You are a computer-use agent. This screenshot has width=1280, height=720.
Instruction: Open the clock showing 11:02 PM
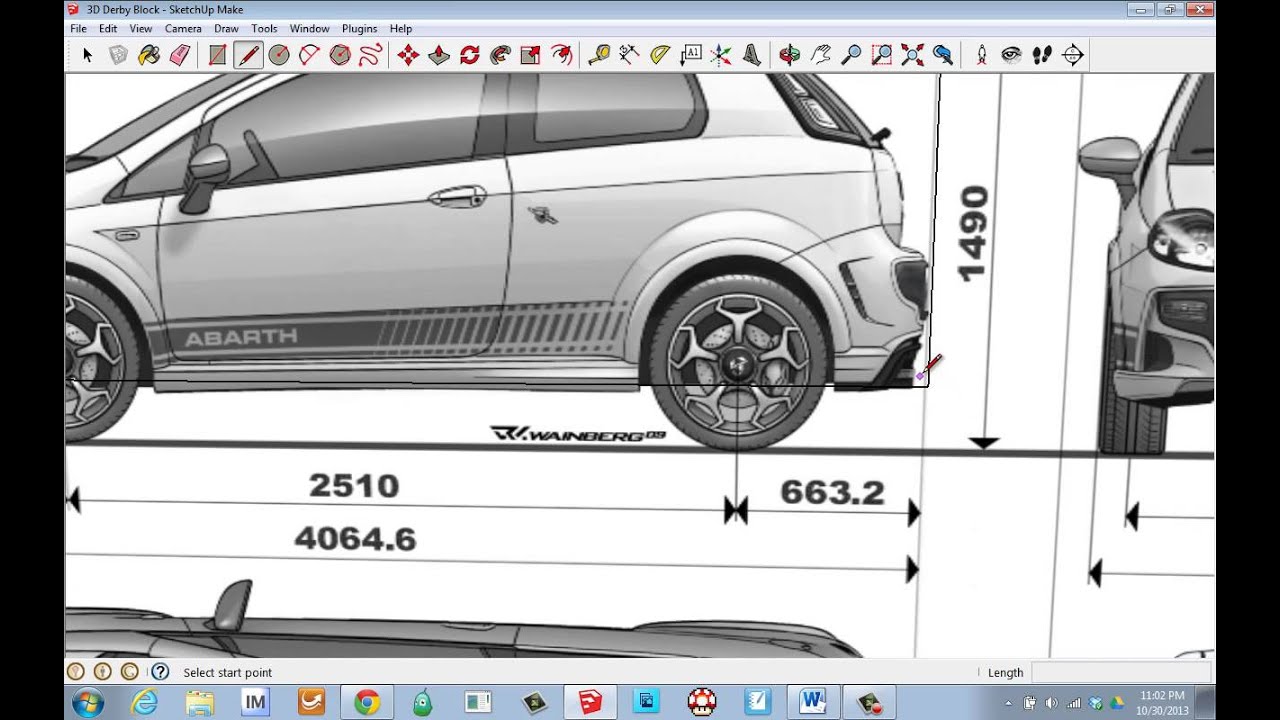[1162, 703]
